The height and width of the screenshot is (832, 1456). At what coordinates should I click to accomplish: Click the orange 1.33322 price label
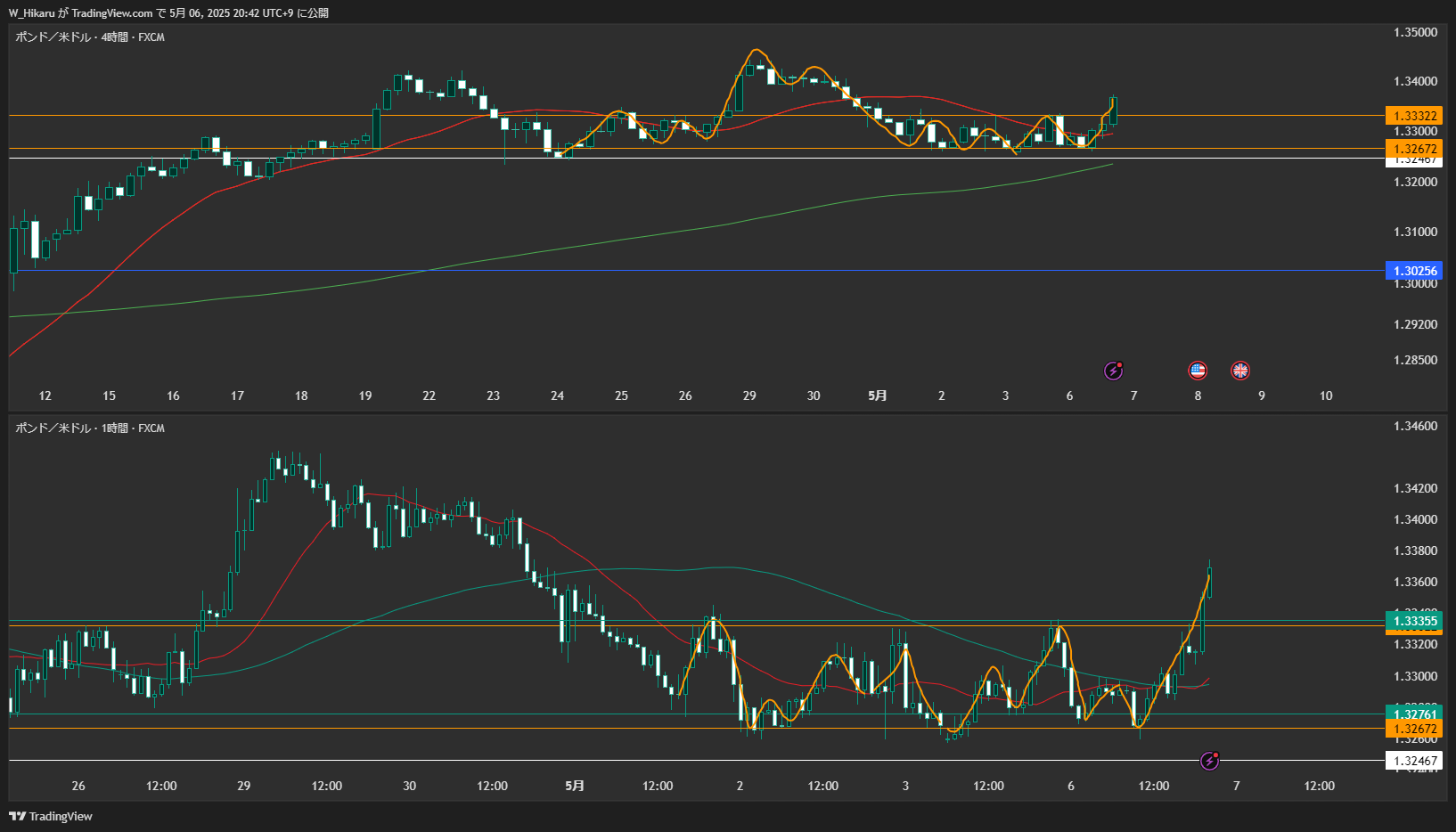(x=1414, y=116)
